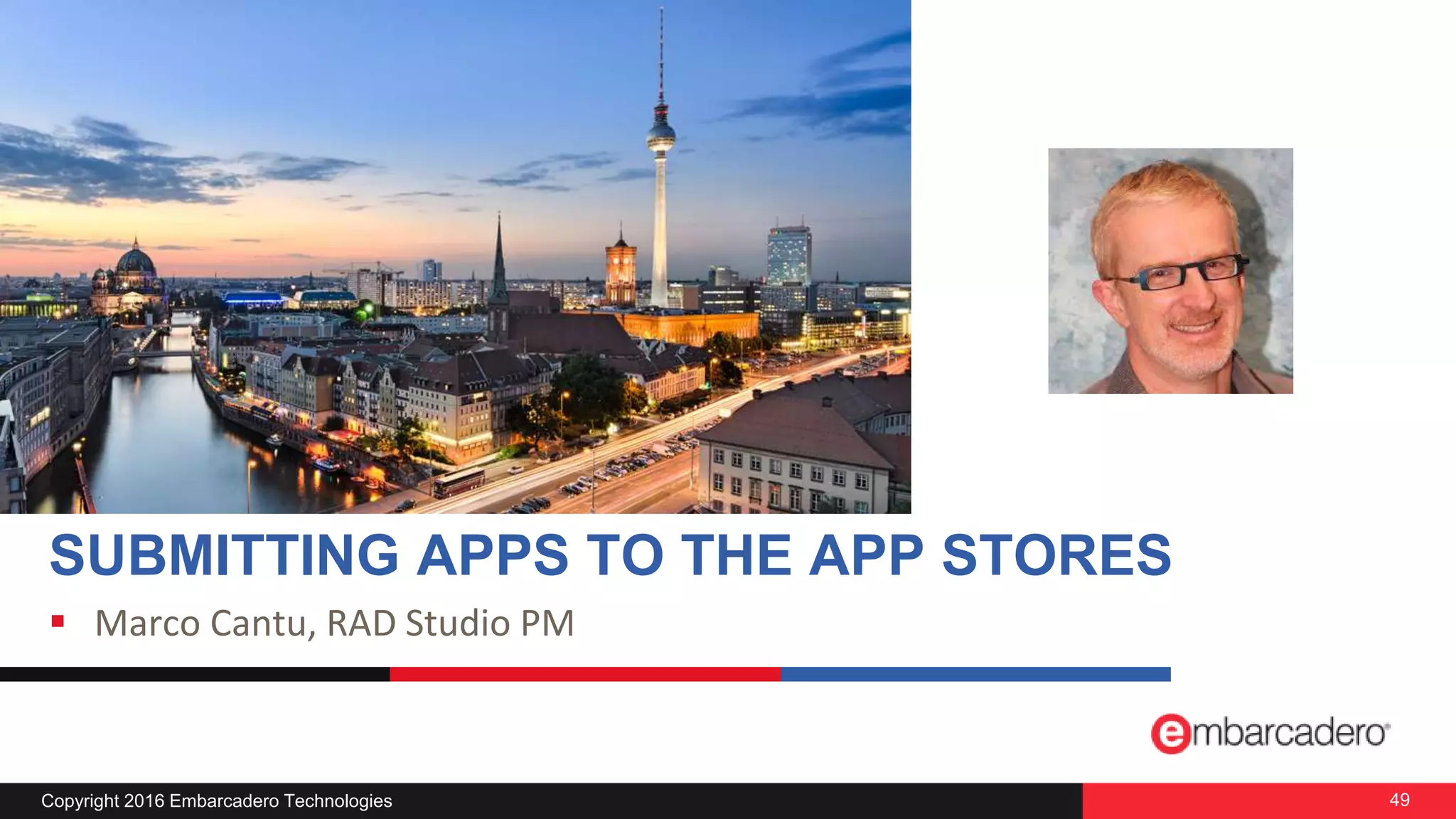Click the Berlin skyline photo

pos(455,257)
